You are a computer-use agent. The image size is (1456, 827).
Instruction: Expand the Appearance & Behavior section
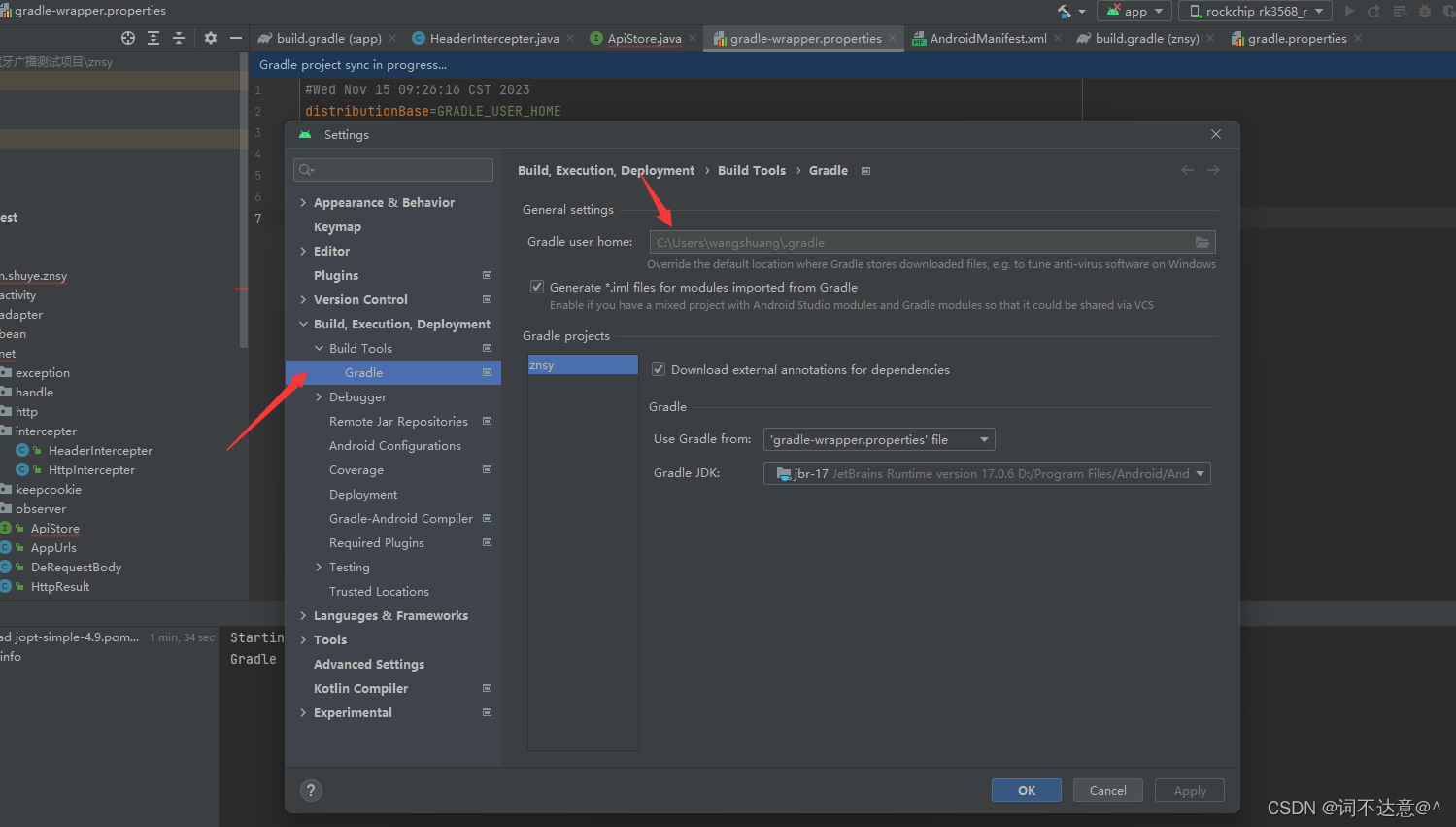[304, 202]
